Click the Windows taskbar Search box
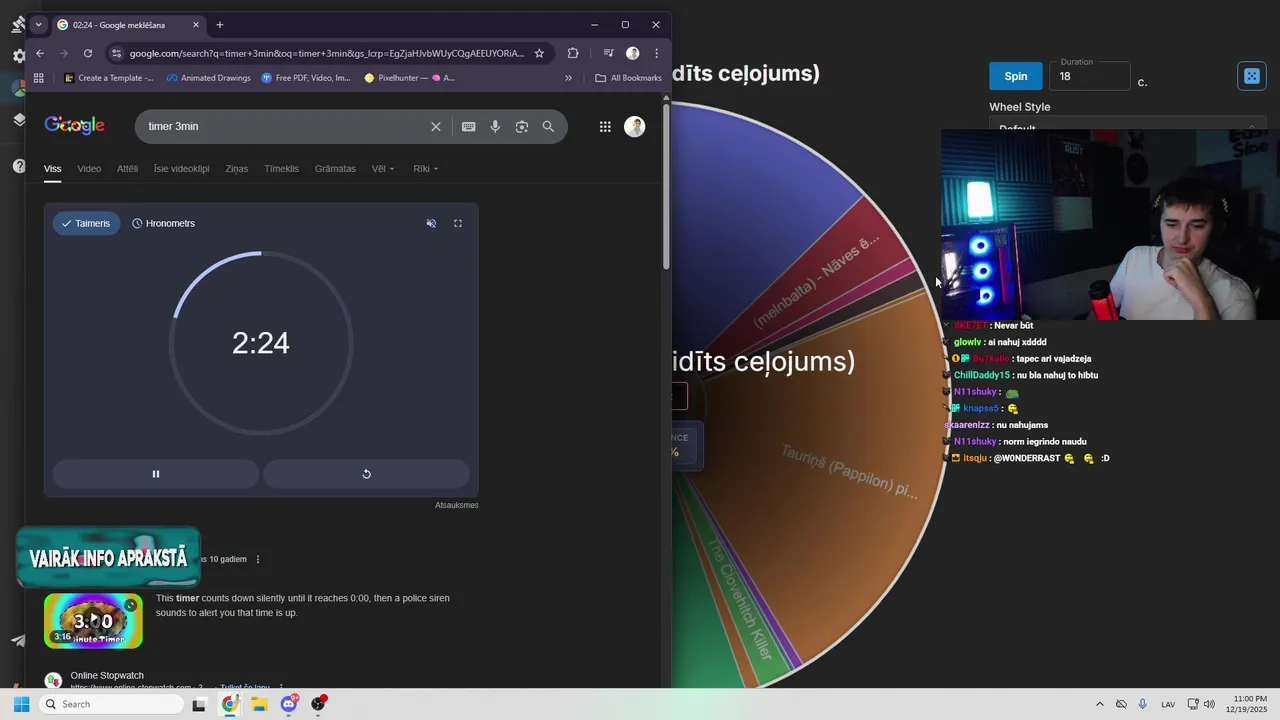1280x720 pixels. 112,704
